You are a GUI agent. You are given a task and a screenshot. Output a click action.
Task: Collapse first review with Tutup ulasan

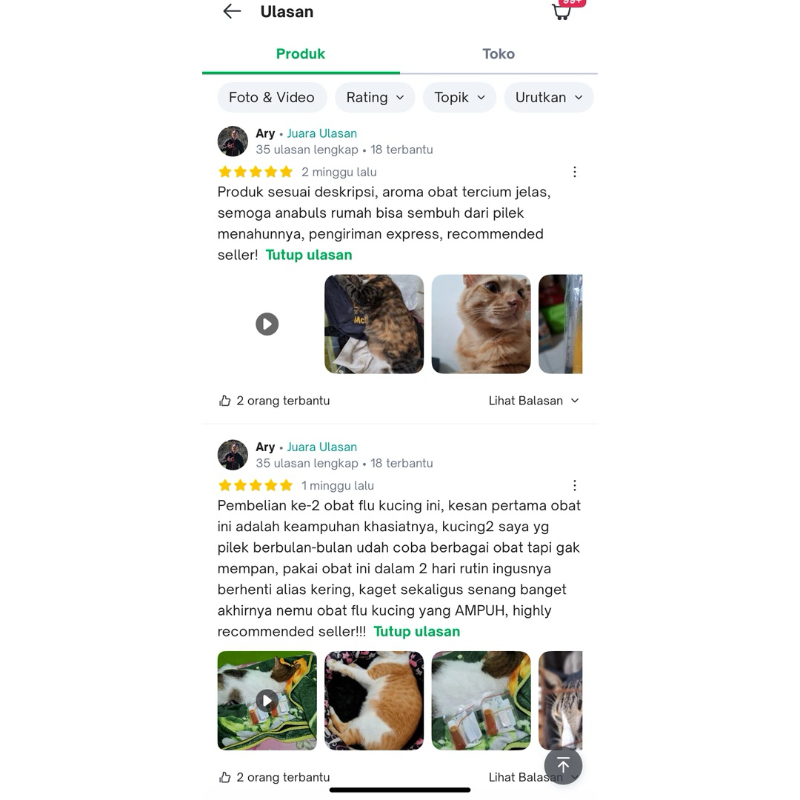[309, 255]
